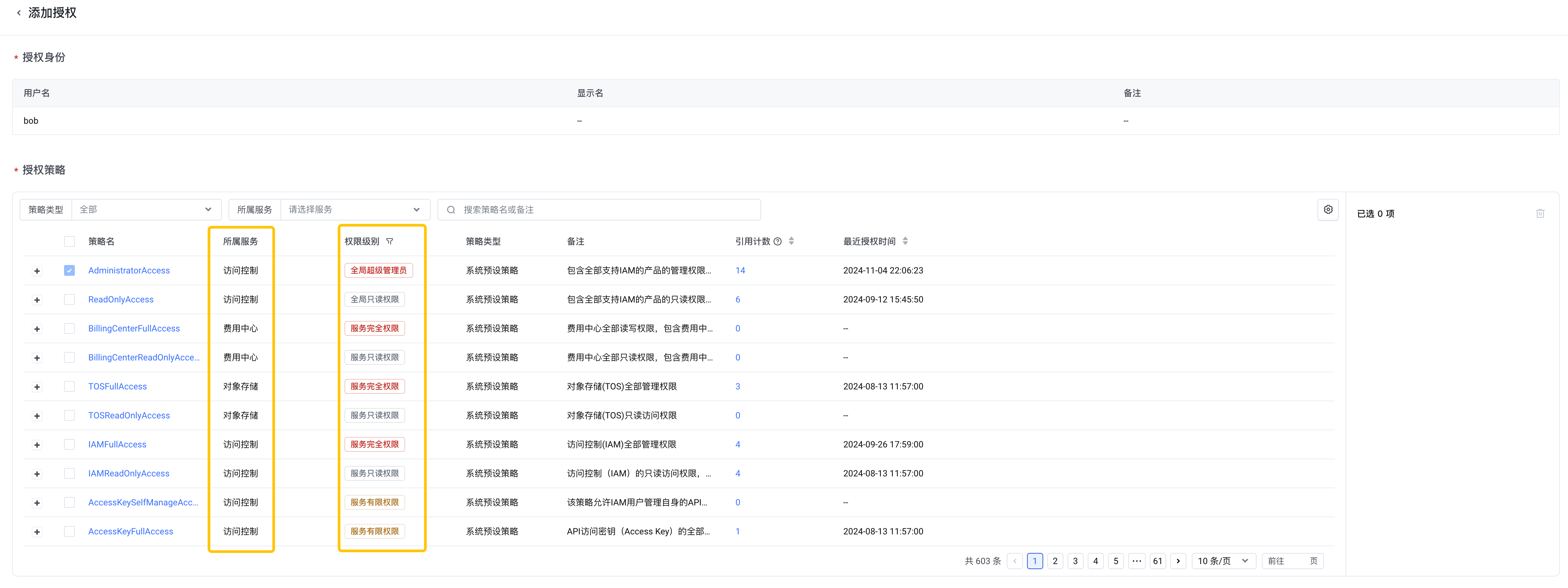Click the 全局超级管理员 permission tag
This screenshot has width=1568, height=588.
(379, 270)
